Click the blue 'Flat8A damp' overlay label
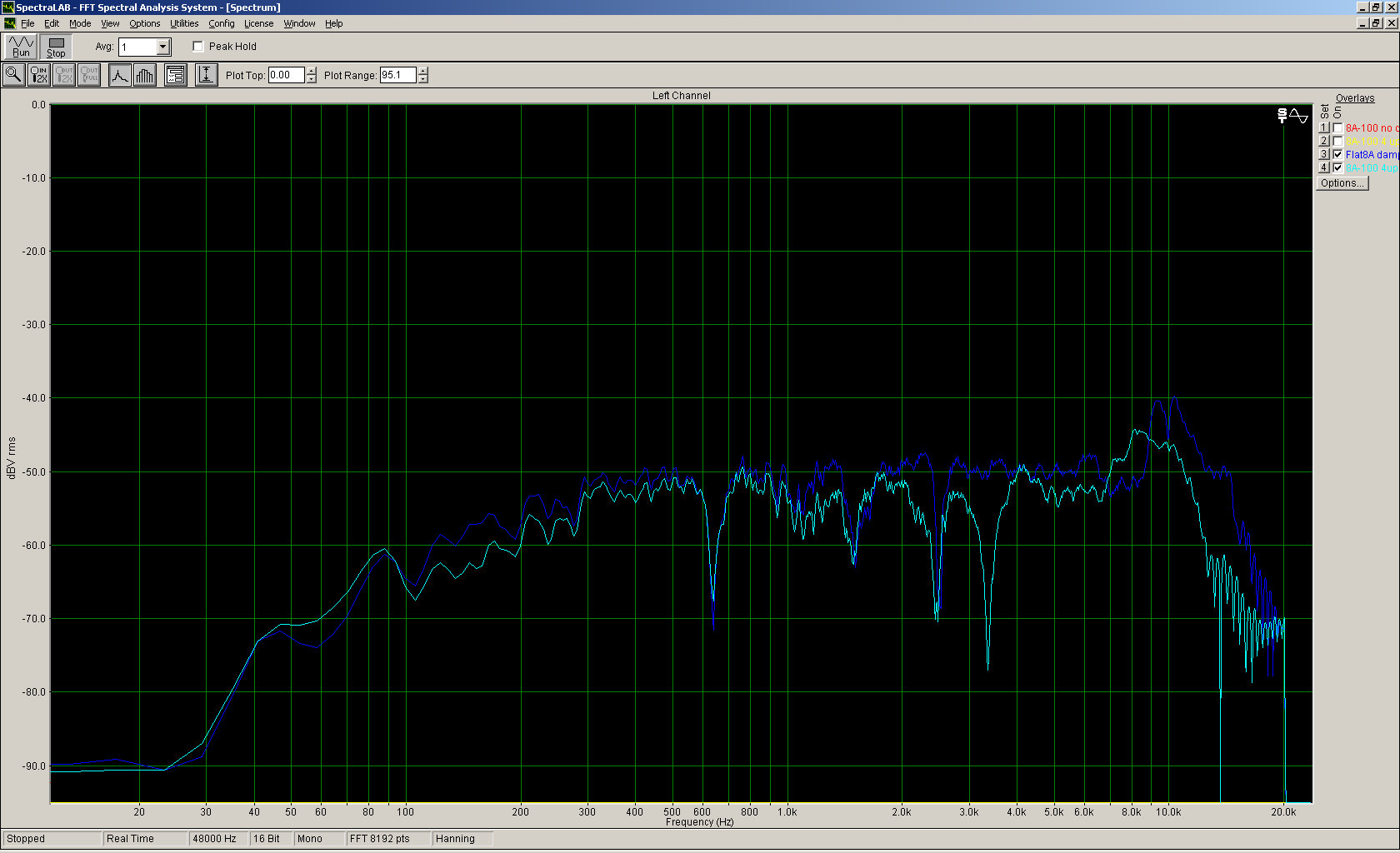The image size is (1400, 853). tap(1372, 155)
